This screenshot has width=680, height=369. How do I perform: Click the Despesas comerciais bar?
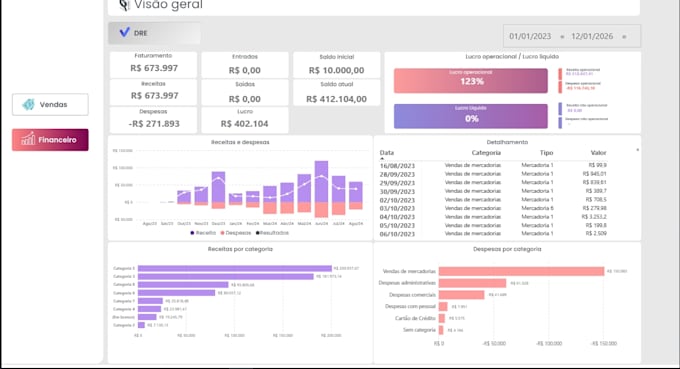tap(461, 295)
